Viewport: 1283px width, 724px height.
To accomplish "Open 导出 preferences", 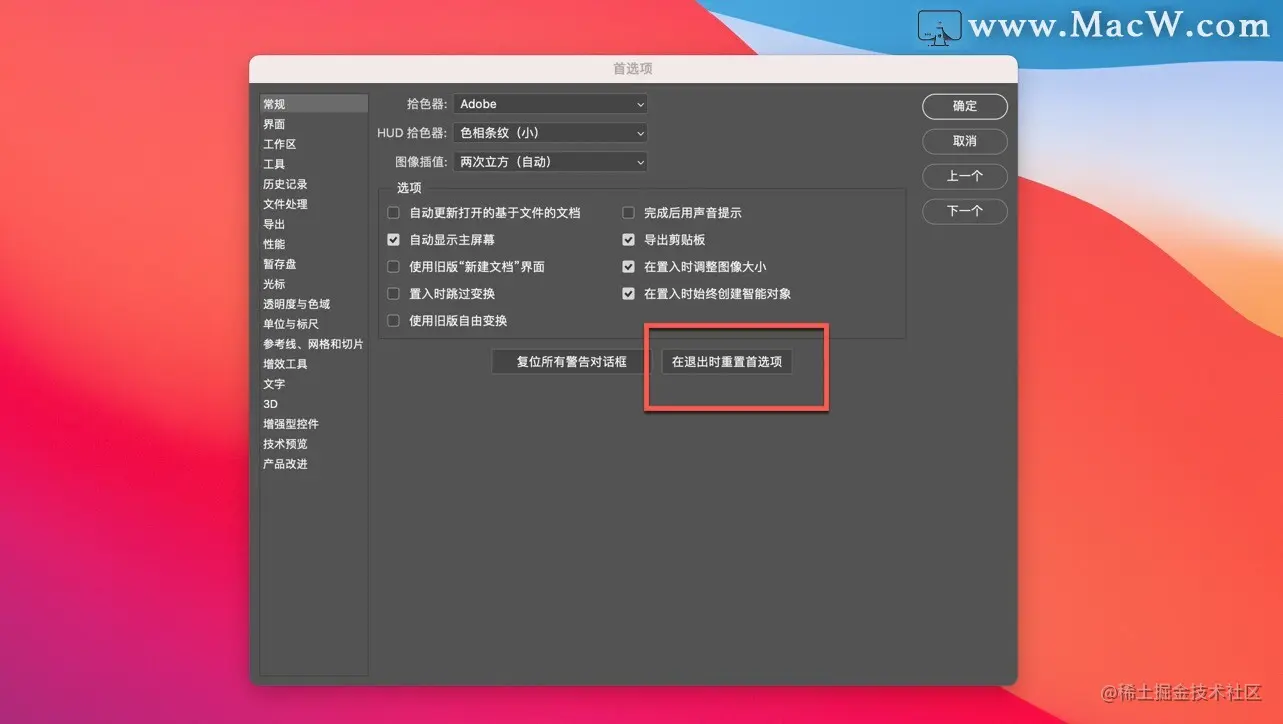I will coord(314,224).
